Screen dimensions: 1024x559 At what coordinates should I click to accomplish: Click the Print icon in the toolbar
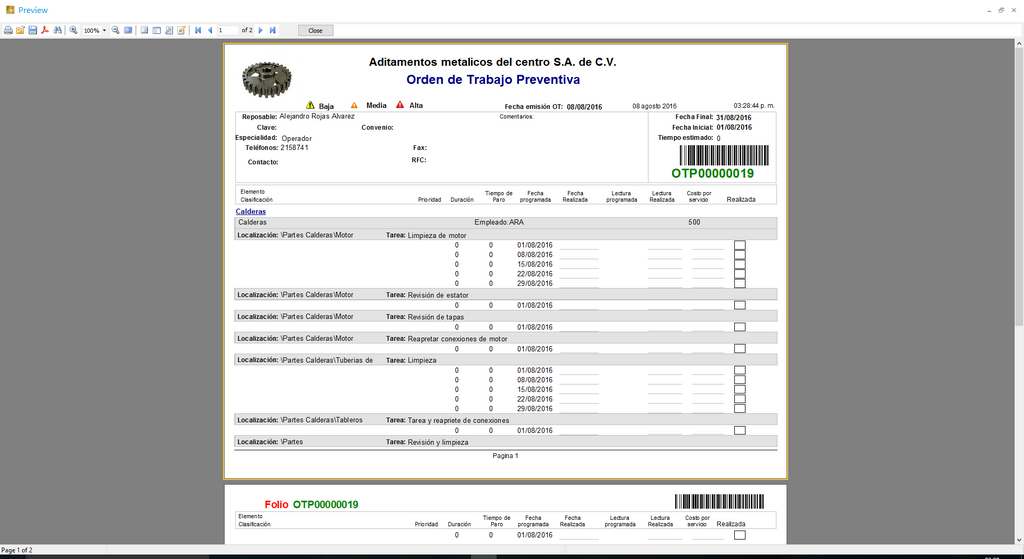point(8,31)
